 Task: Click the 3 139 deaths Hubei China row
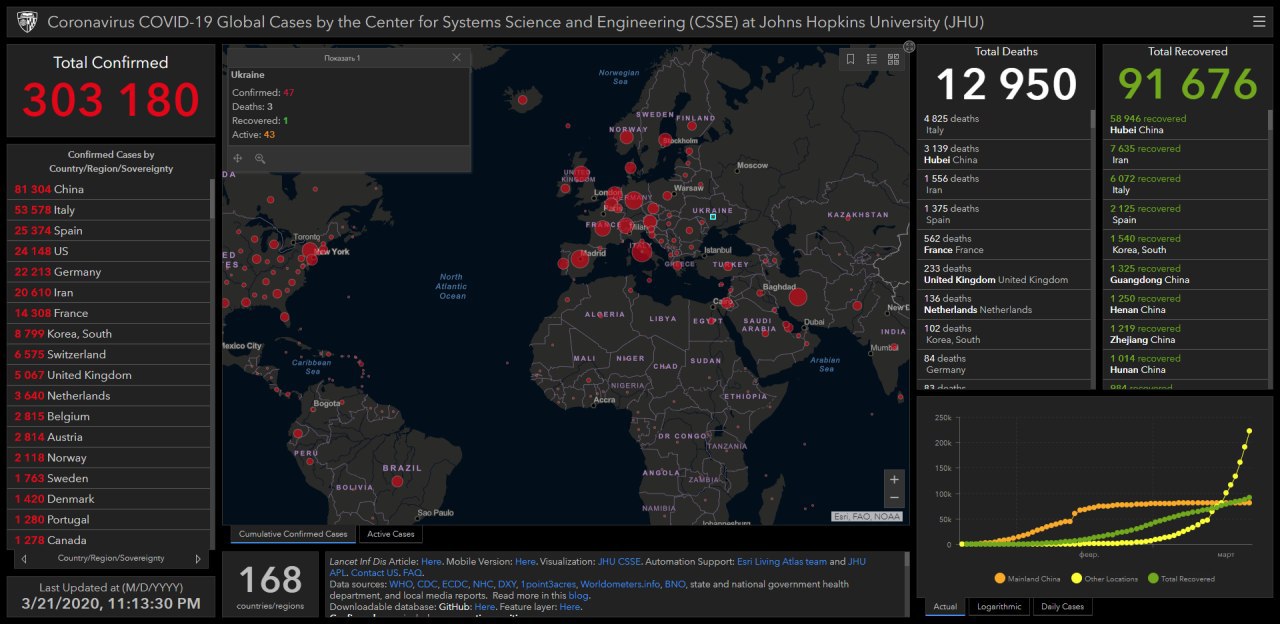point(1005,154)
